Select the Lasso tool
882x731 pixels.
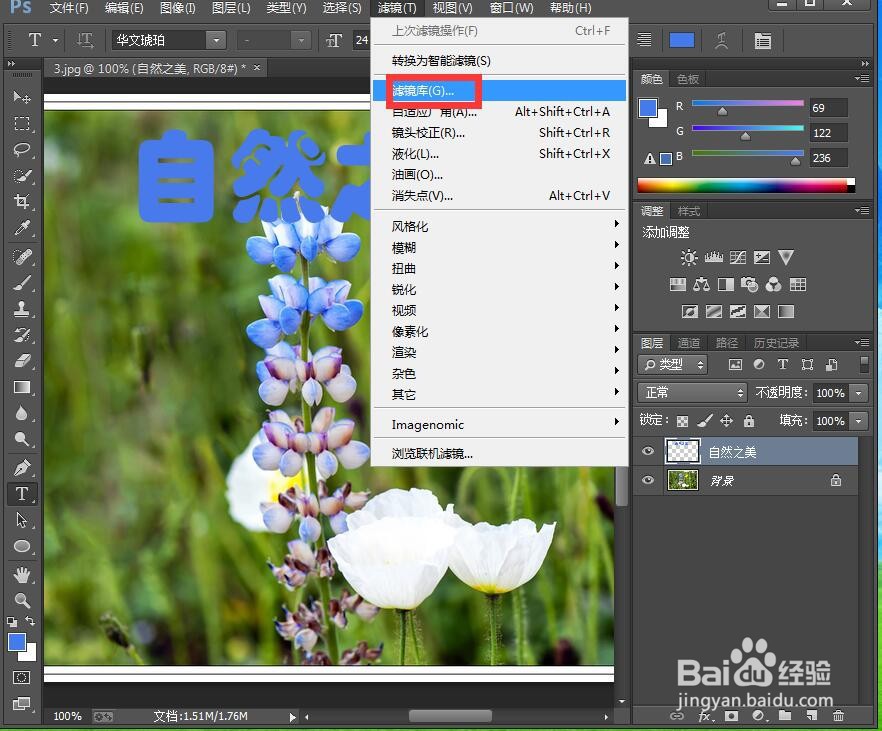click(x=21, y=150)
